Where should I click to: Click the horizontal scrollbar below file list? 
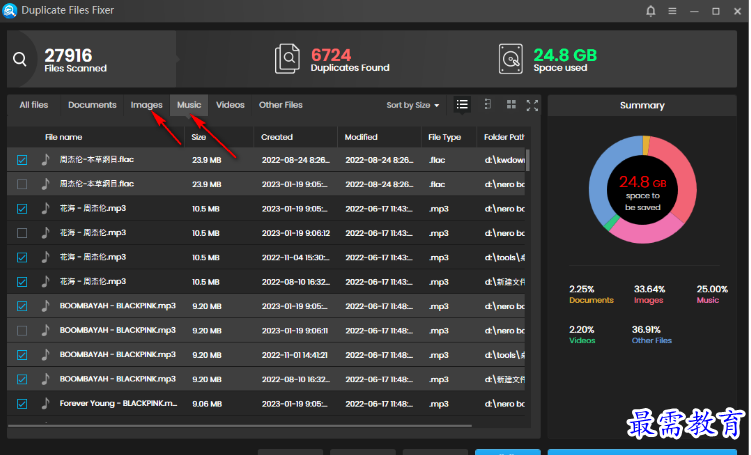239,425
